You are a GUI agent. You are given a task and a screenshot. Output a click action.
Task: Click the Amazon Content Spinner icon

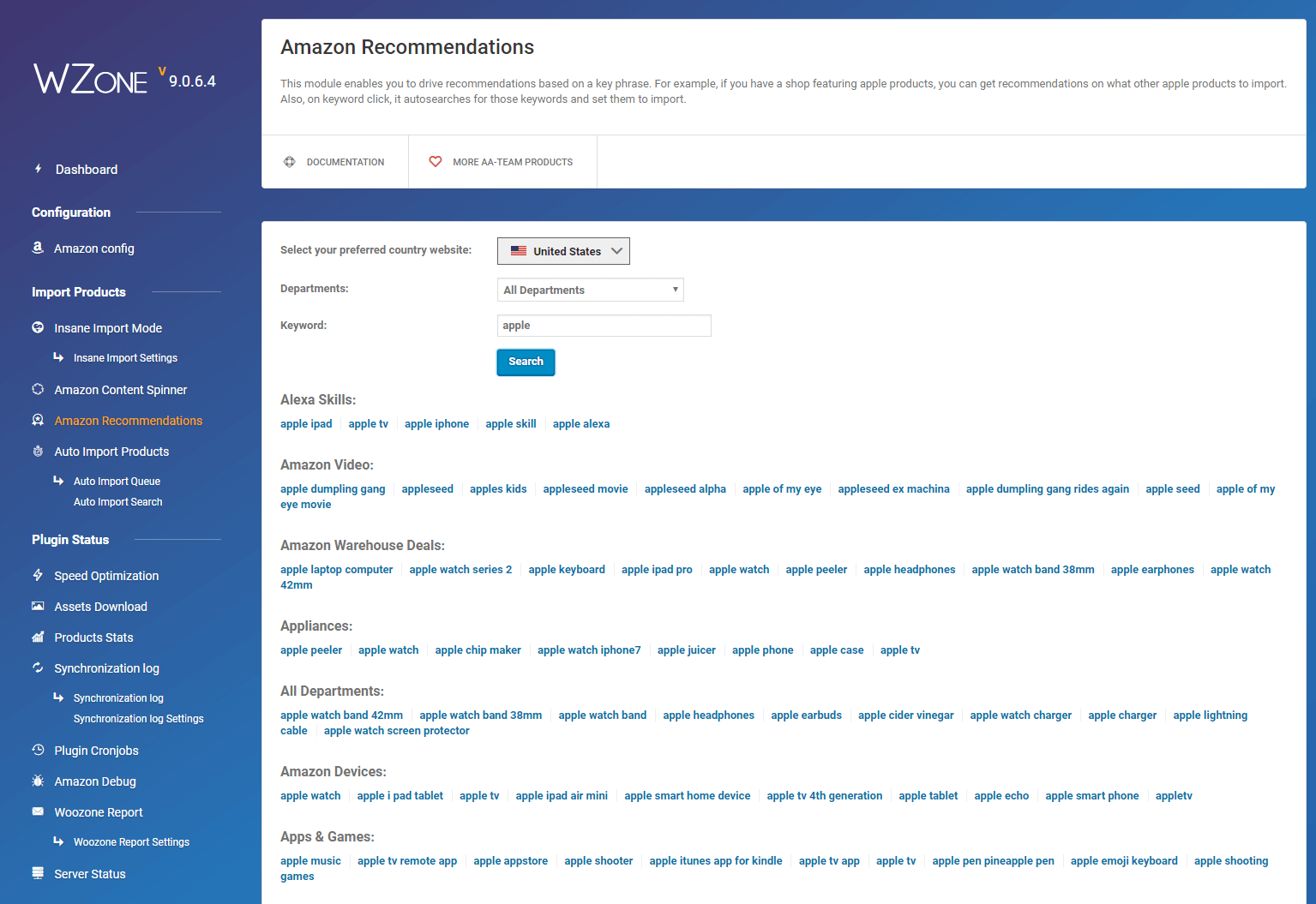pos(38,389)
